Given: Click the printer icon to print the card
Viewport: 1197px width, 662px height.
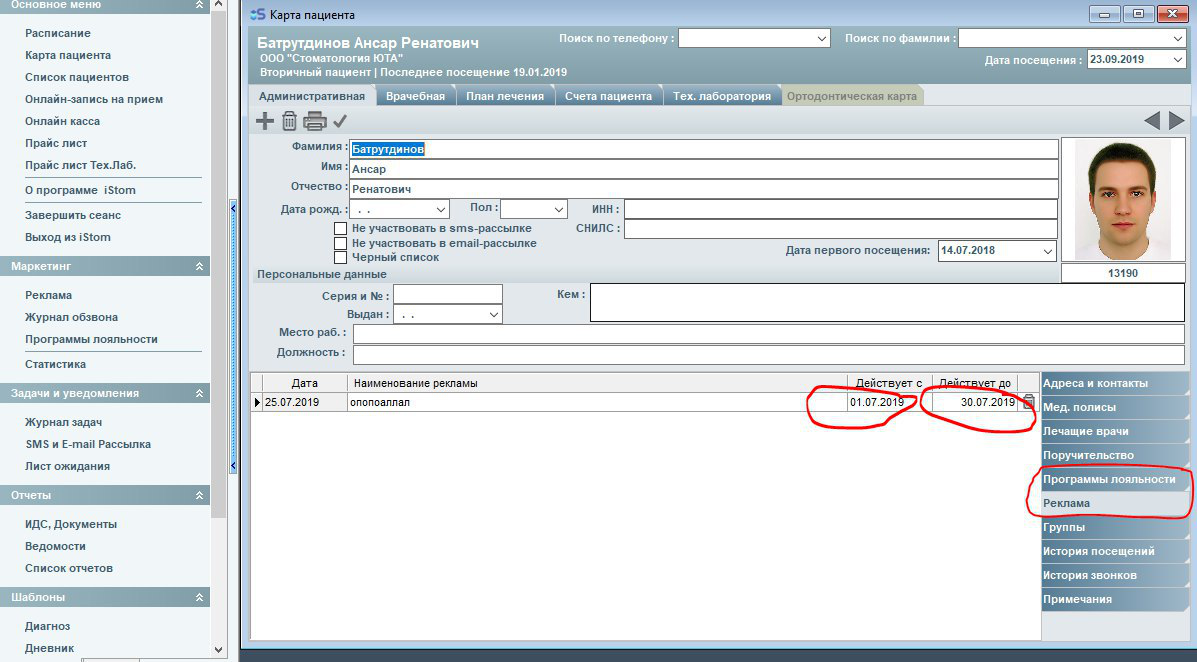Looking at the screenshot, I should [x=315, y=121].
